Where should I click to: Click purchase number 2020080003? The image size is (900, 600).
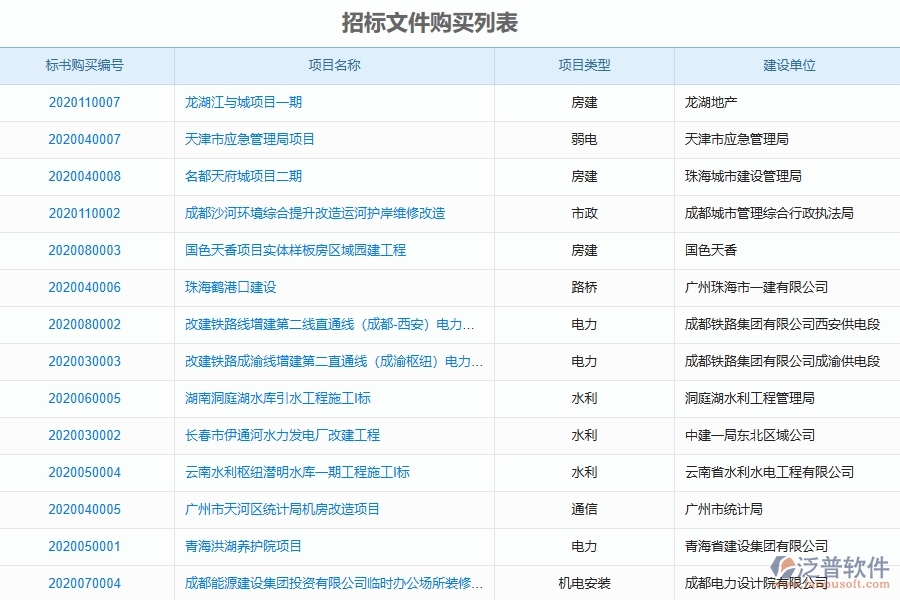point(88,250)
